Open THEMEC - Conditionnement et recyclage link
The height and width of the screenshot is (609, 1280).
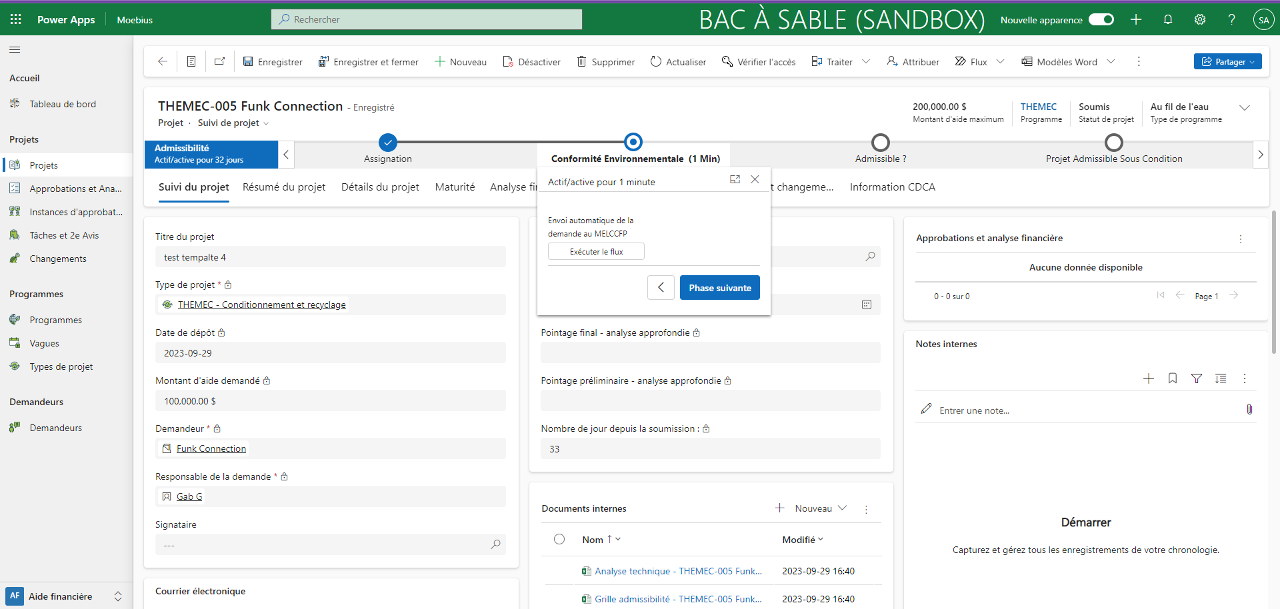point(262,305)
